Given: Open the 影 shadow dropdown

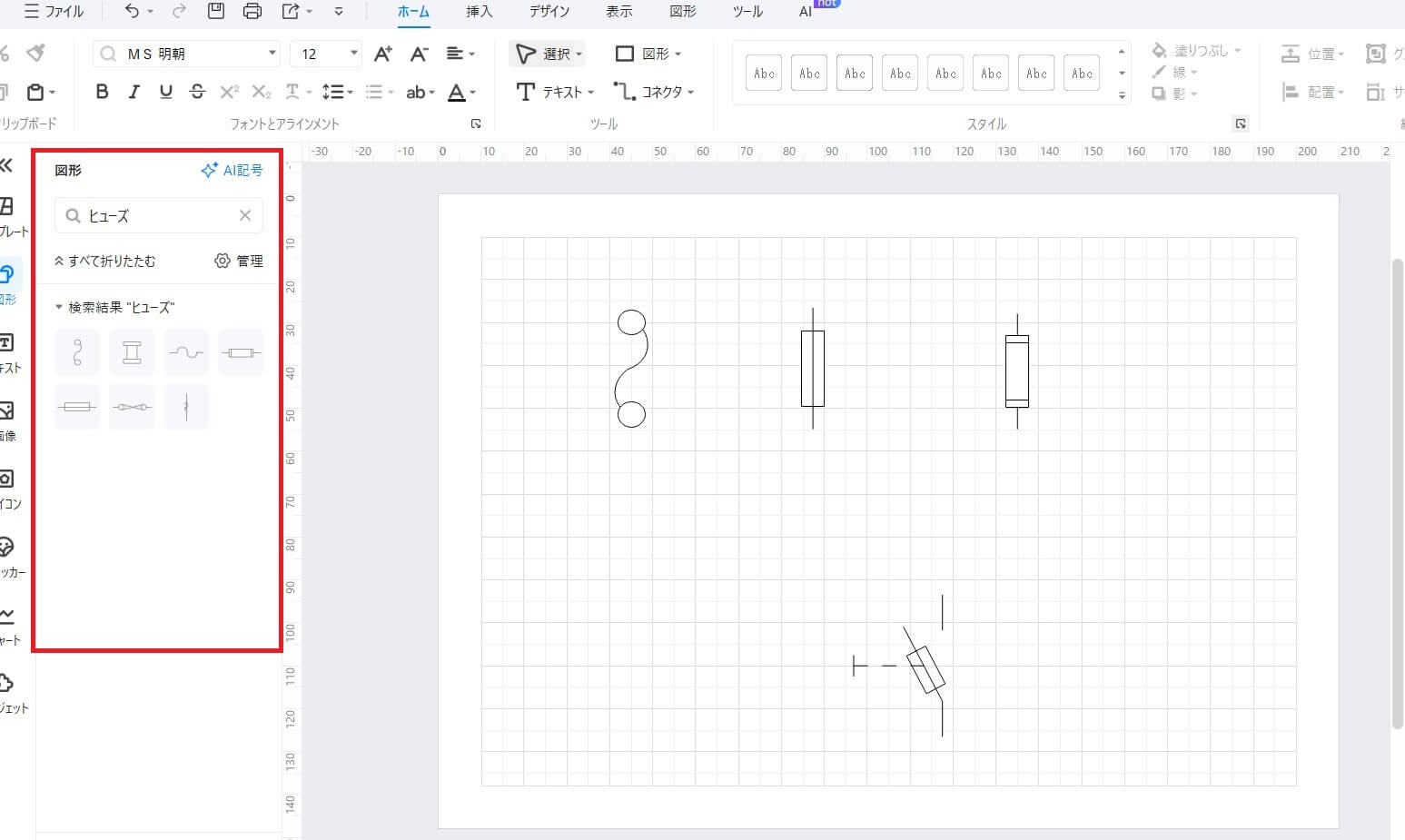Looking at the screenshot, I should [1175, 93].
